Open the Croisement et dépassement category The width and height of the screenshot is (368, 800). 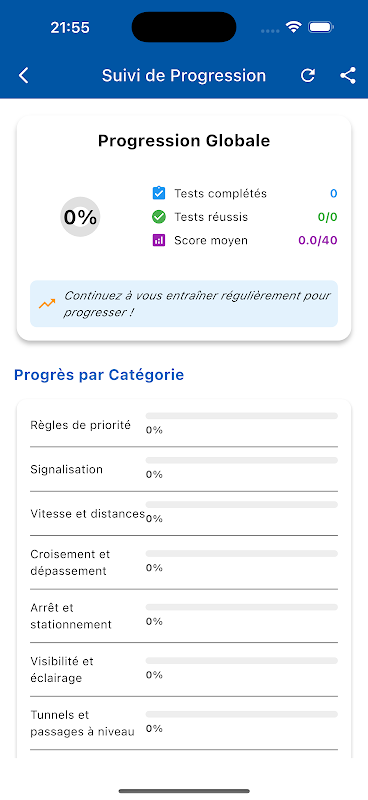tap(184, 562)
